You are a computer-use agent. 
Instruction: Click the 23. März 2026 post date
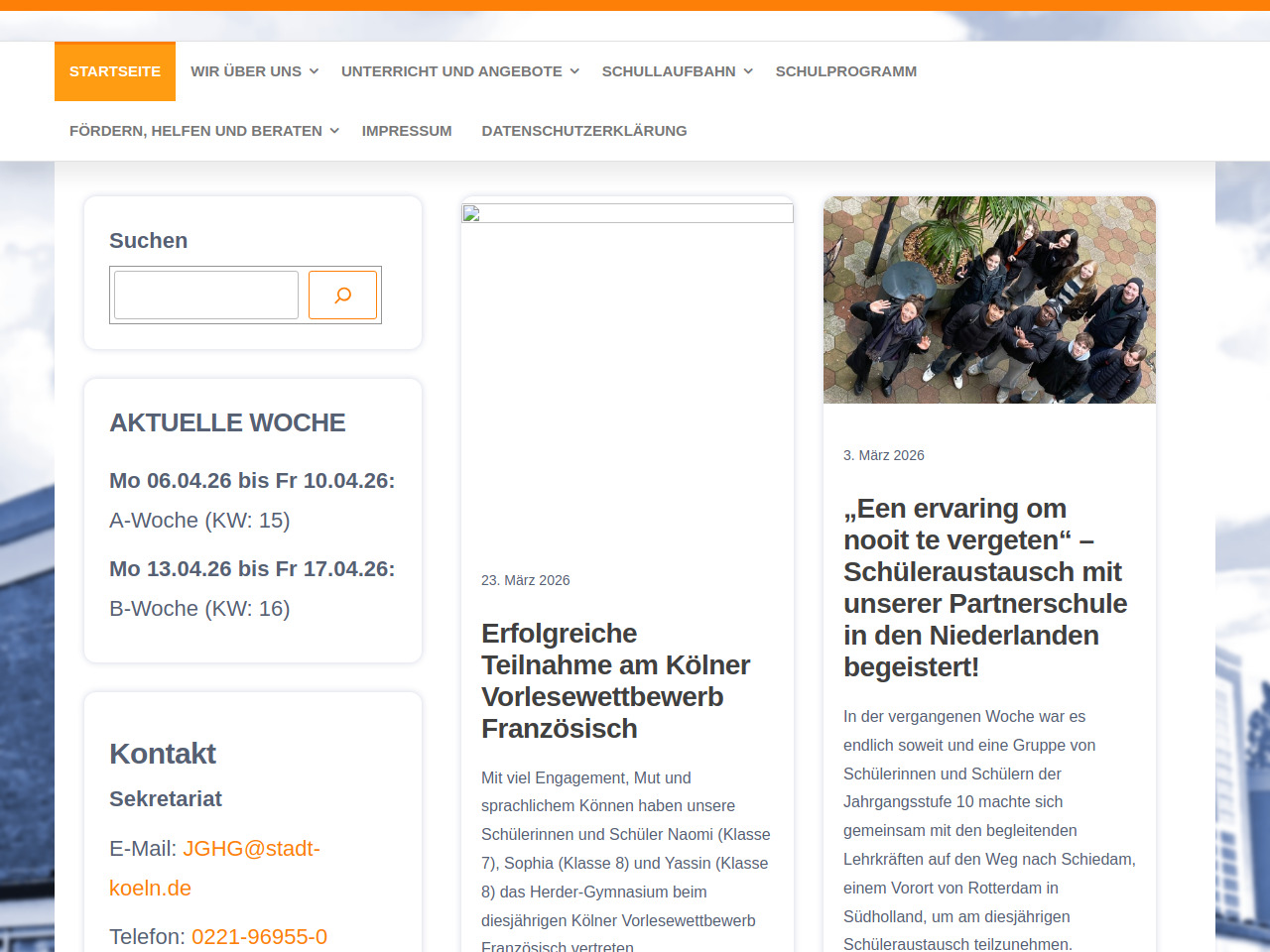[x=525, y=580]
